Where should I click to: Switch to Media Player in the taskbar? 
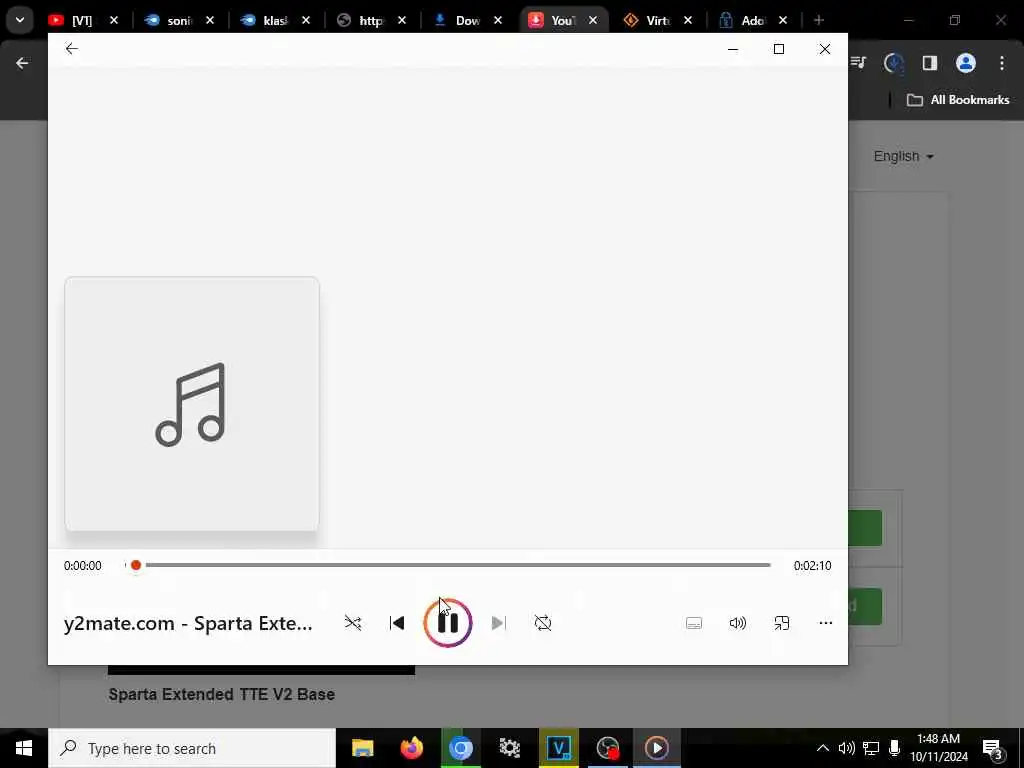coord(657,748)
